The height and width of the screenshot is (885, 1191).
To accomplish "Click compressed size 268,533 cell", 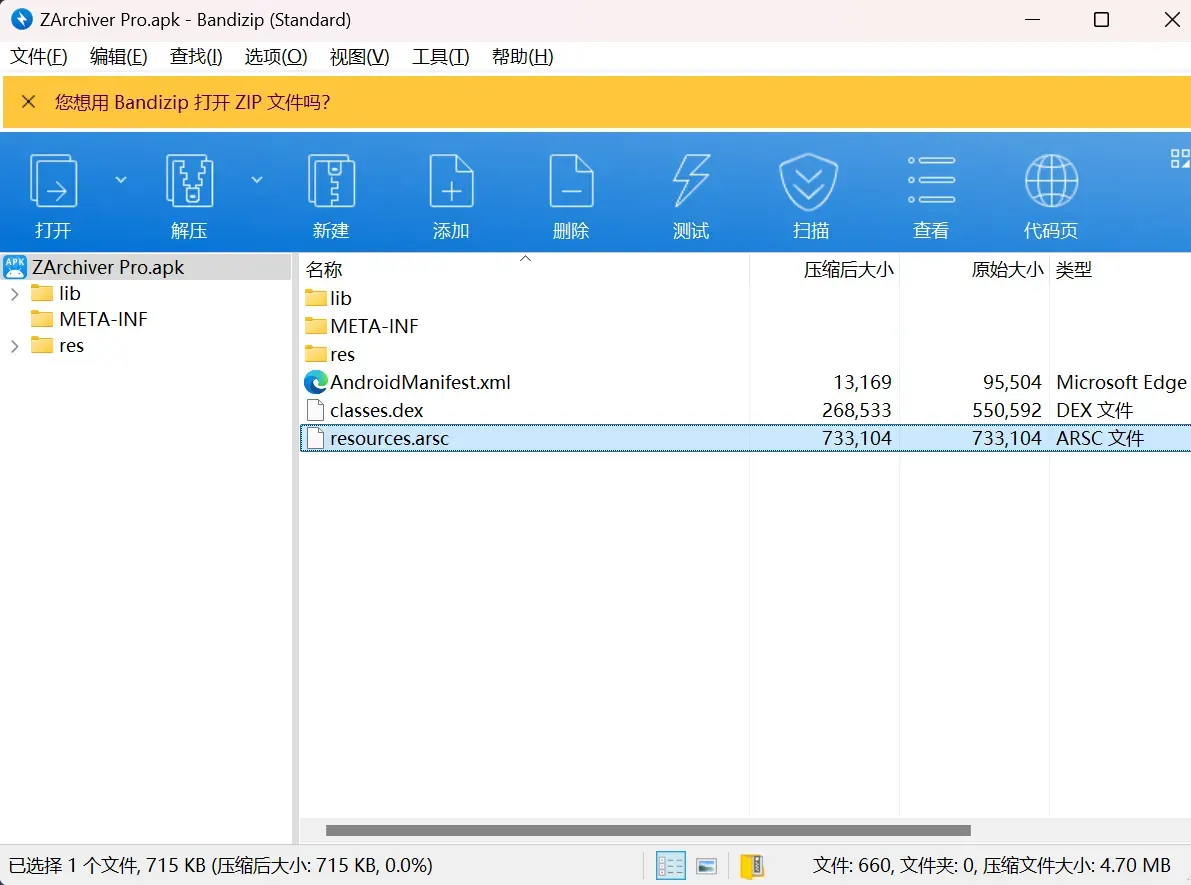I will coord(856,410).
